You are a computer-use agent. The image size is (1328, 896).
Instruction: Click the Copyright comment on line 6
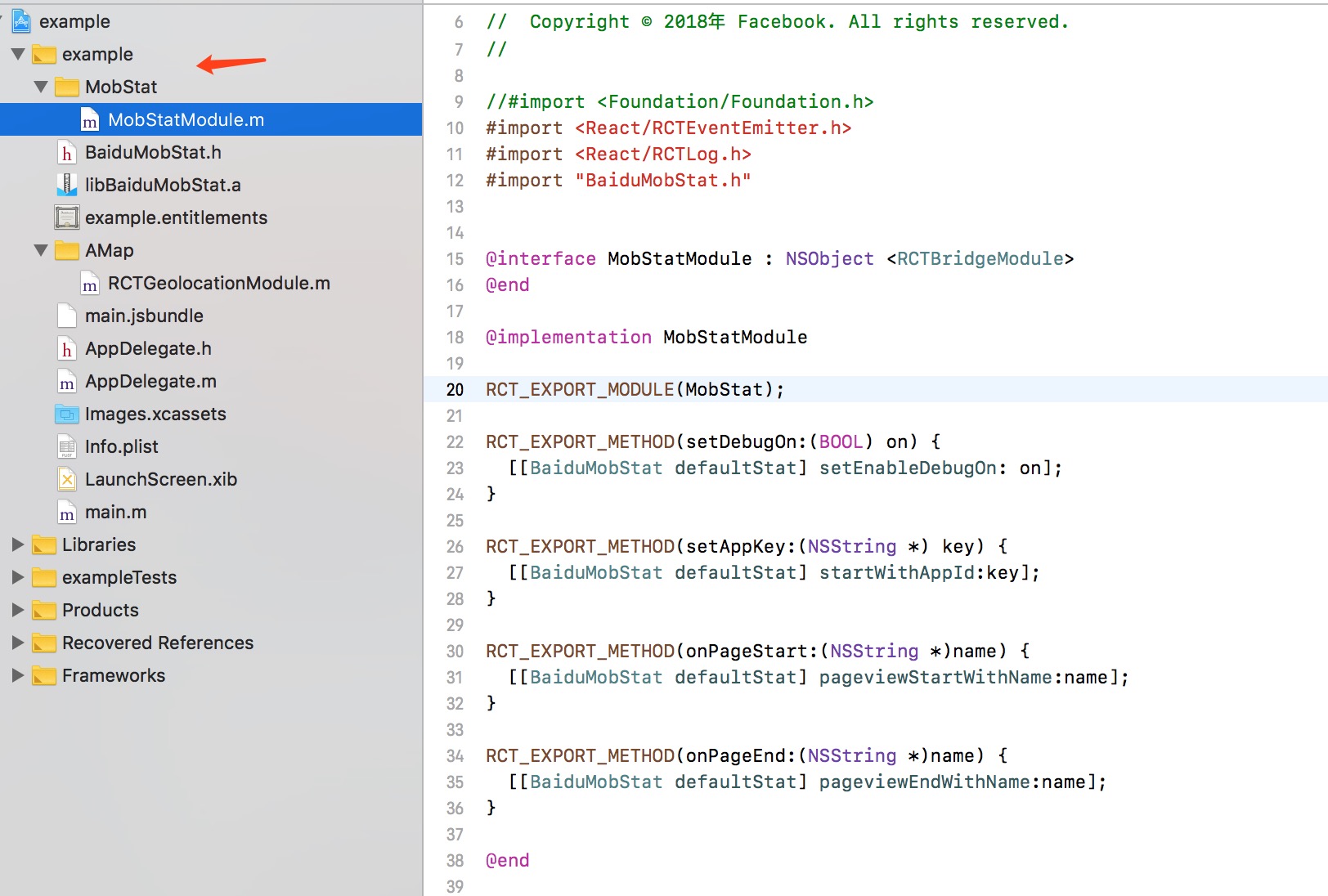(778, 21)
